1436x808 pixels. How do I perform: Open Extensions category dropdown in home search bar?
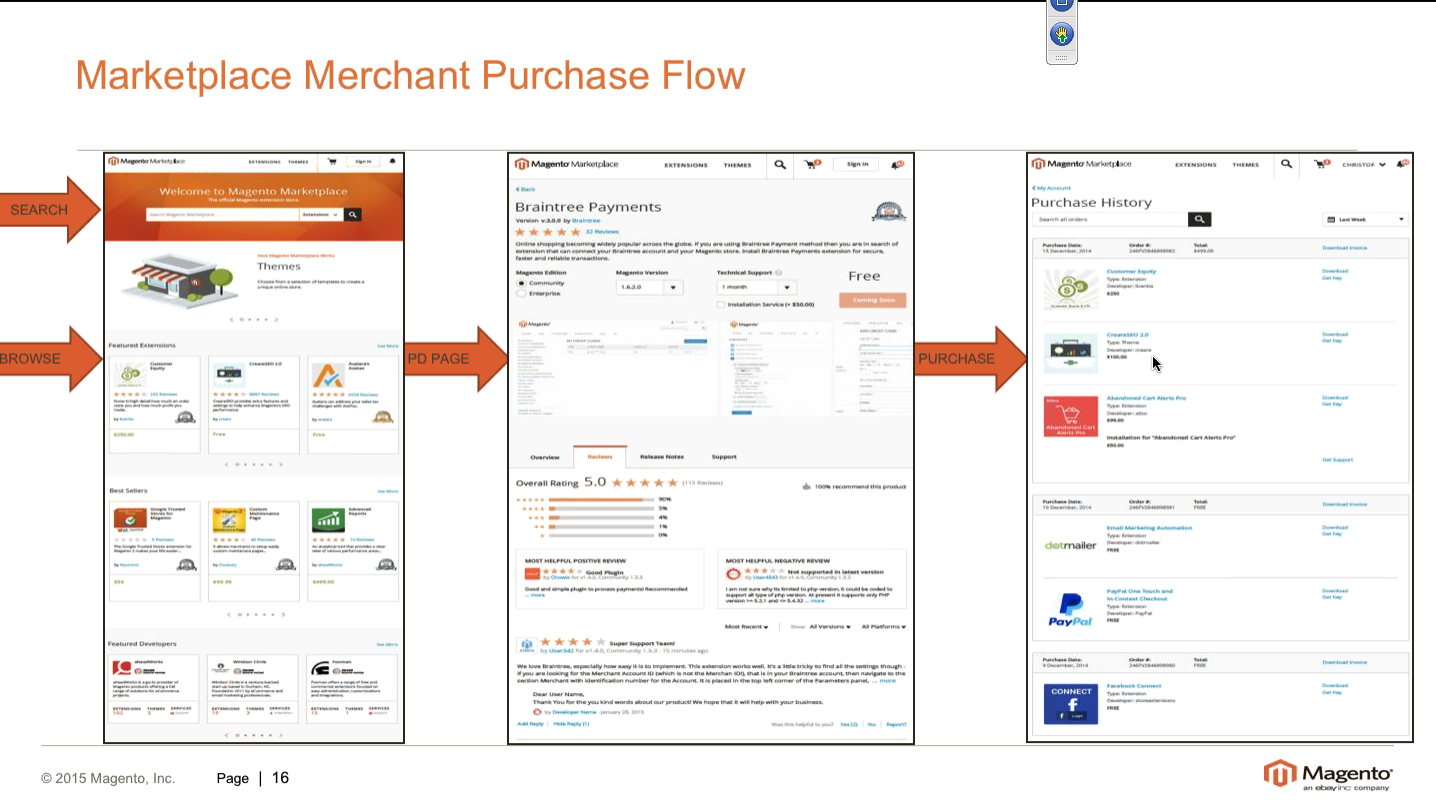coord(322,214)
